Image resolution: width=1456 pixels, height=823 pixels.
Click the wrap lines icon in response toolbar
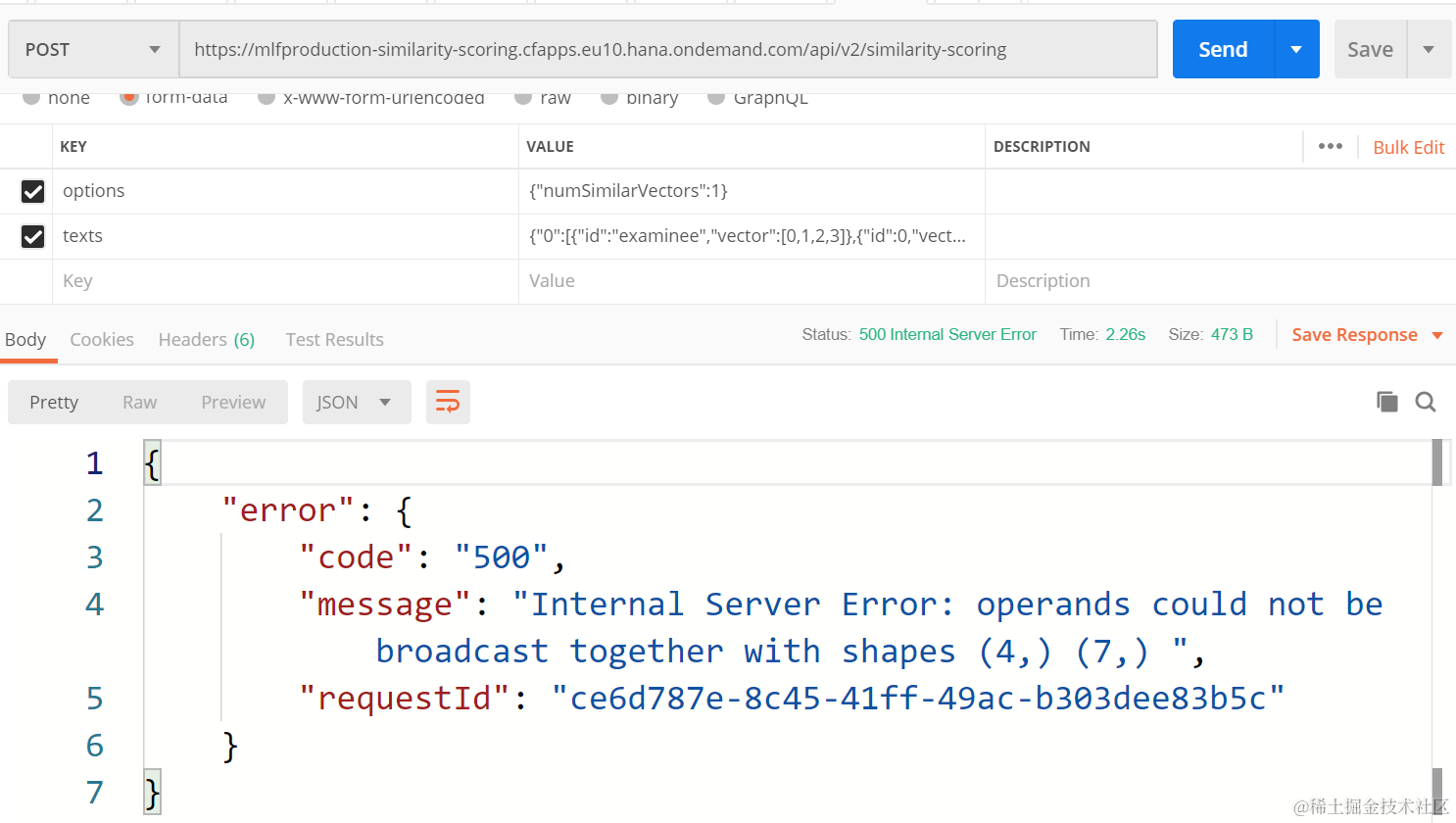(448, 402)
